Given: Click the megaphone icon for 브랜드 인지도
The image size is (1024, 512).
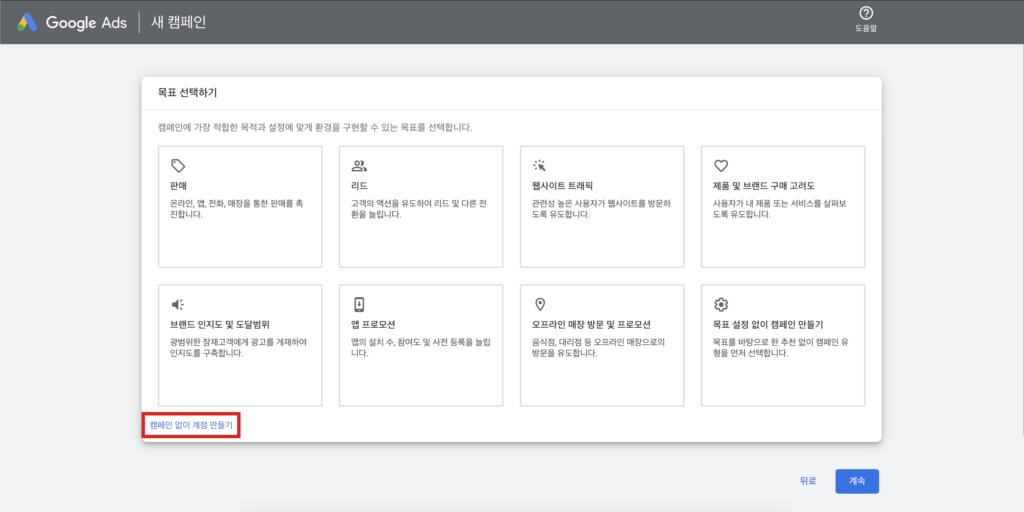Looking at the screenshot, I should [178, 304].
